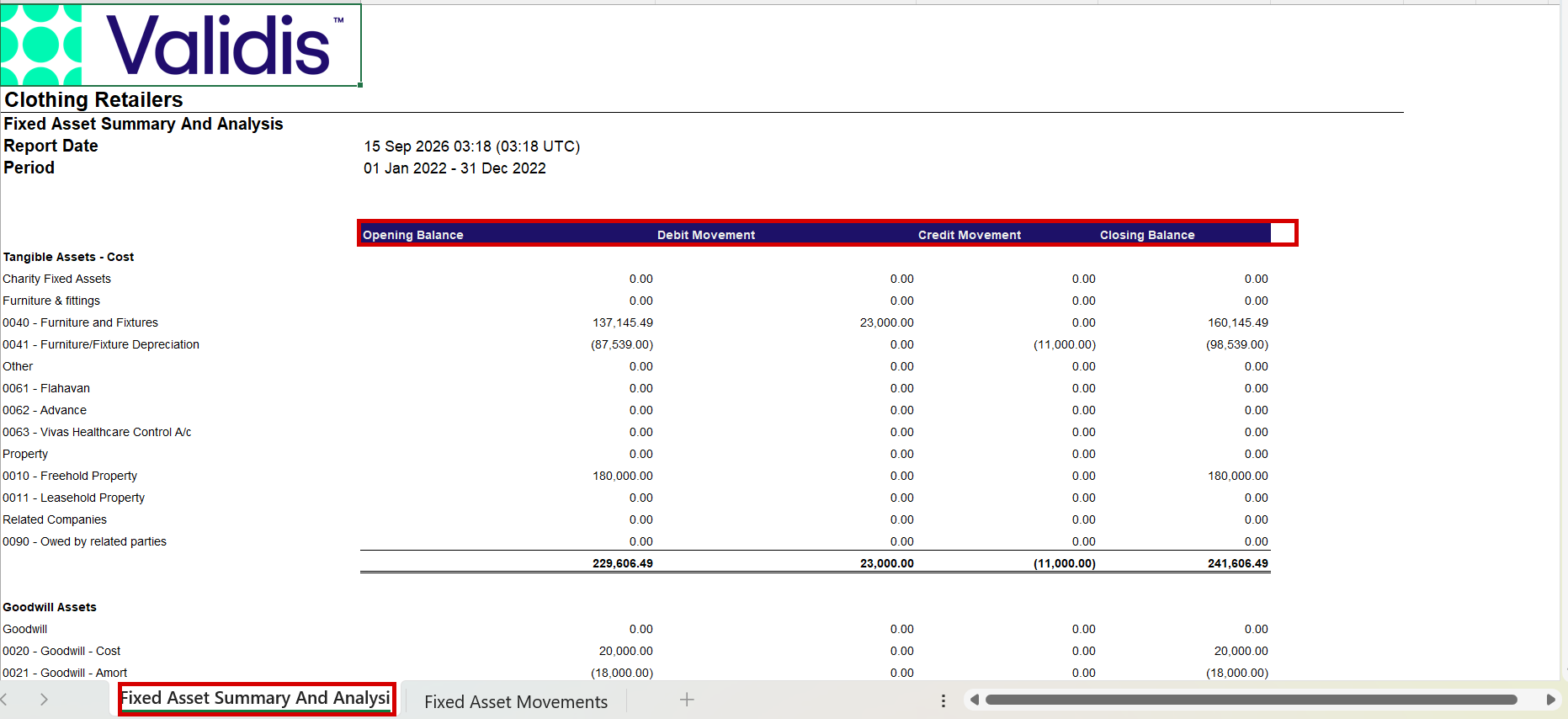Select the Period label cell
Screen dimensions: 1568x719
(x=29, y=168)
